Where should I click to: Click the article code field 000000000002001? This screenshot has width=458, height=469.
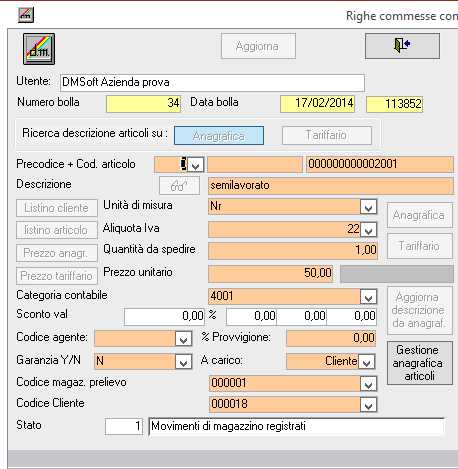click(x=380, y=164)
